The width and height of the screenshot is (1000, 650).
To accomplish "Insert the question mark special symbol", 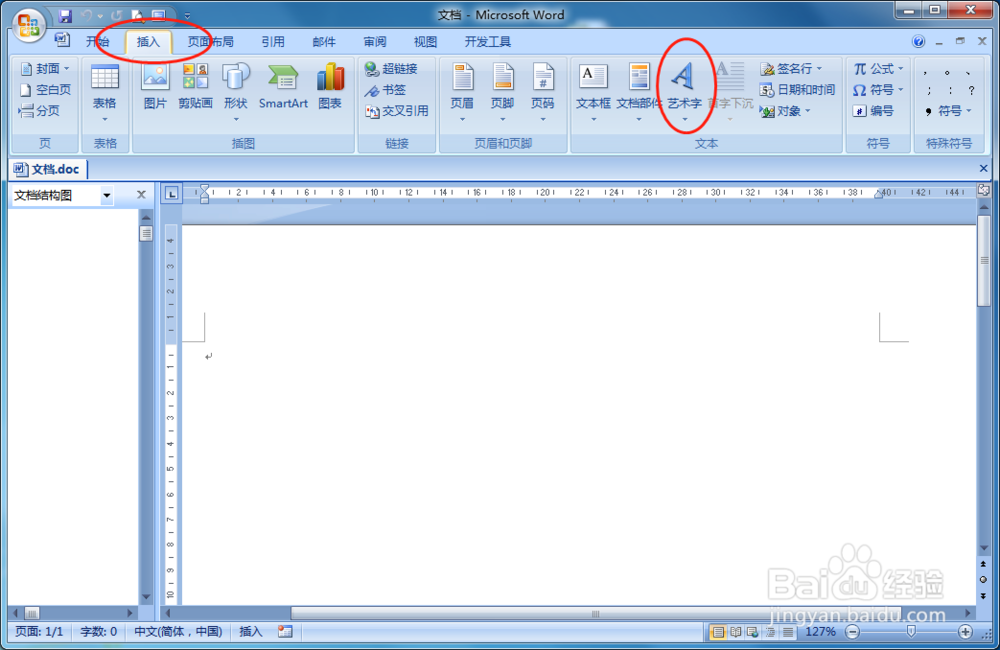I will pyautogui.click(x=971, y=91).
